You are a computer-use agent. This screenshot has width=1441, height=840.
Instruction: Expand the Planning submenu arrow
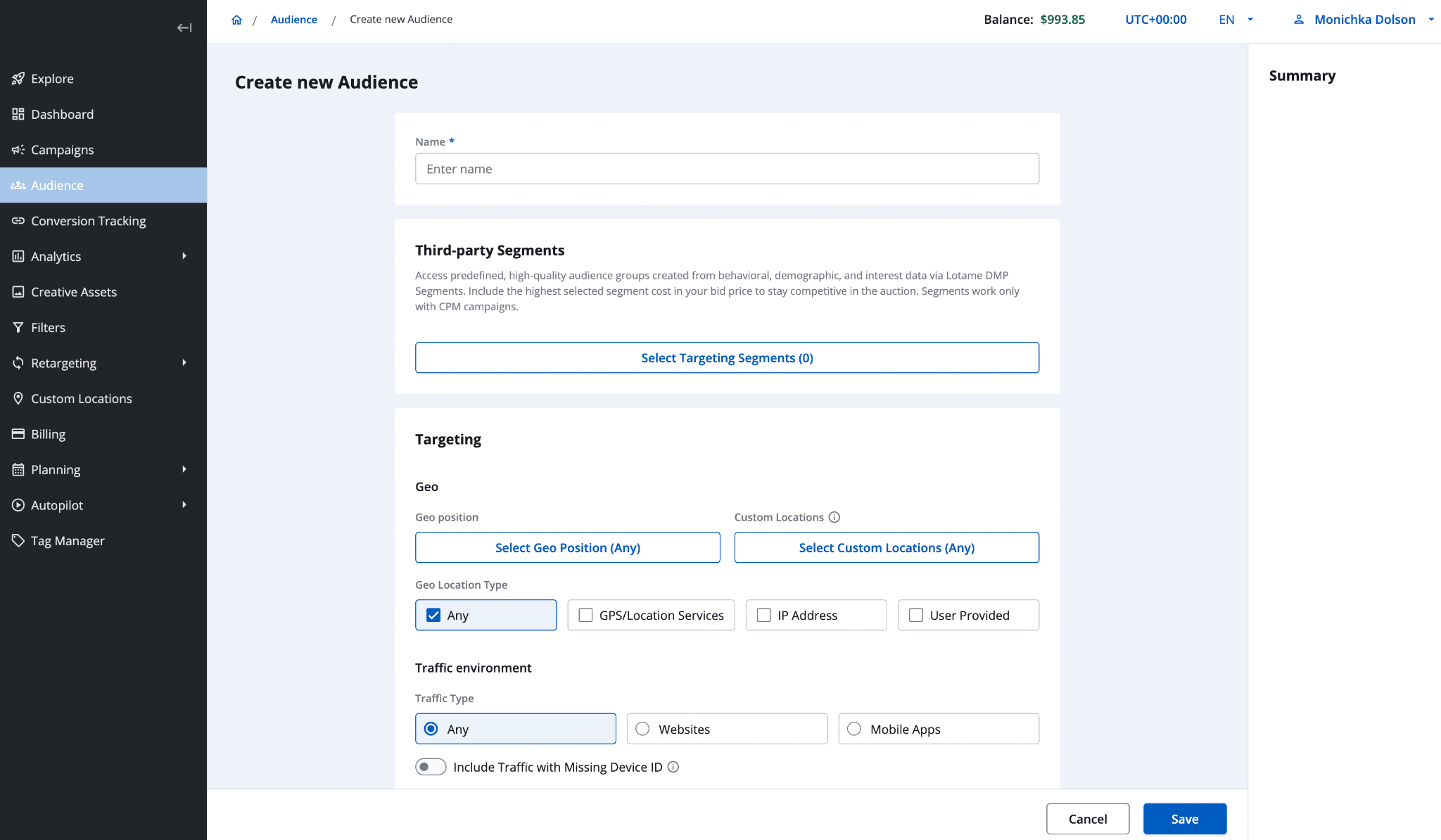(x=184, y=469)
